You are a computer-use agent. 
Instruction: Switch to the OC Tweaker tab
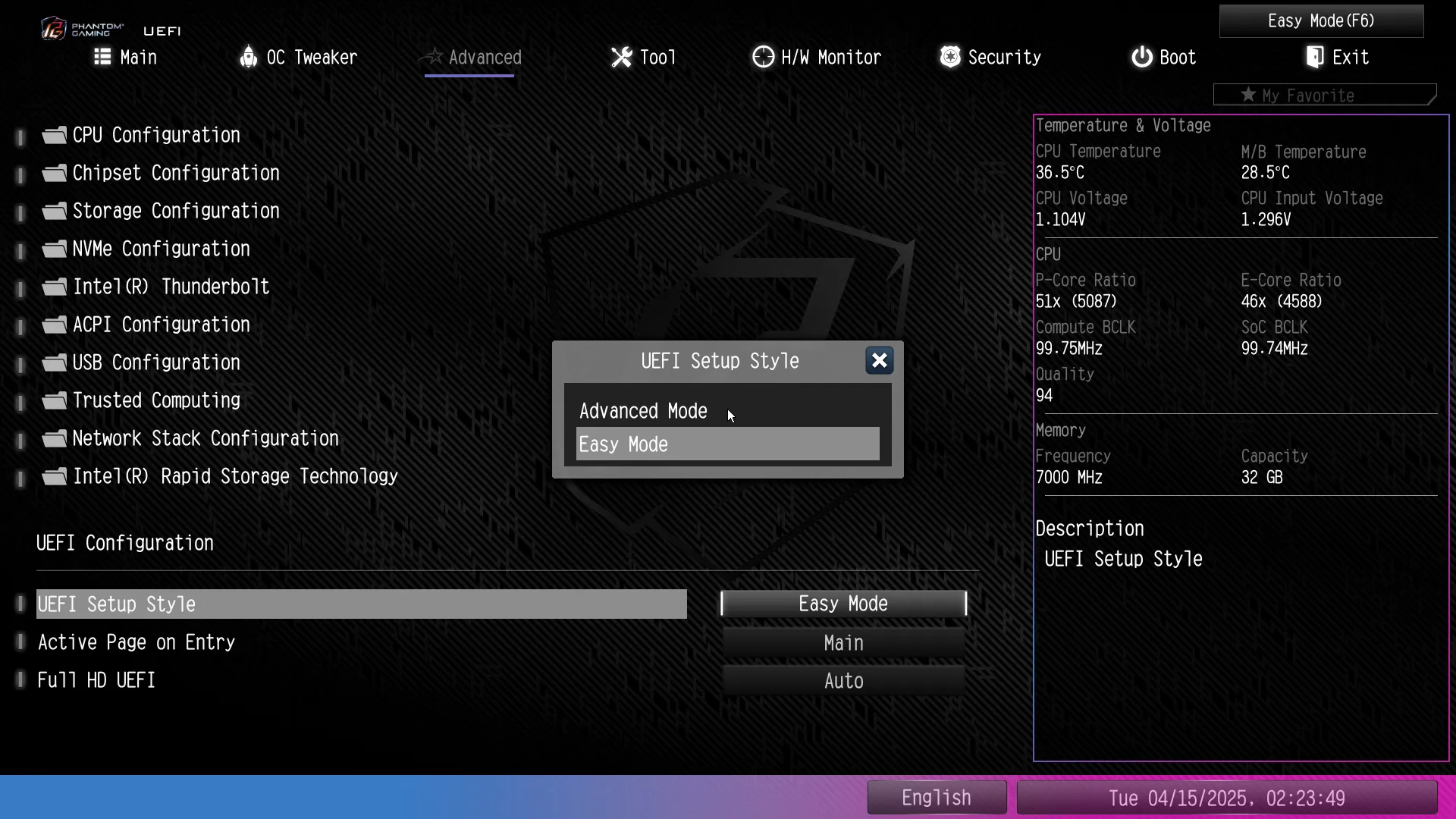point(299,57)
